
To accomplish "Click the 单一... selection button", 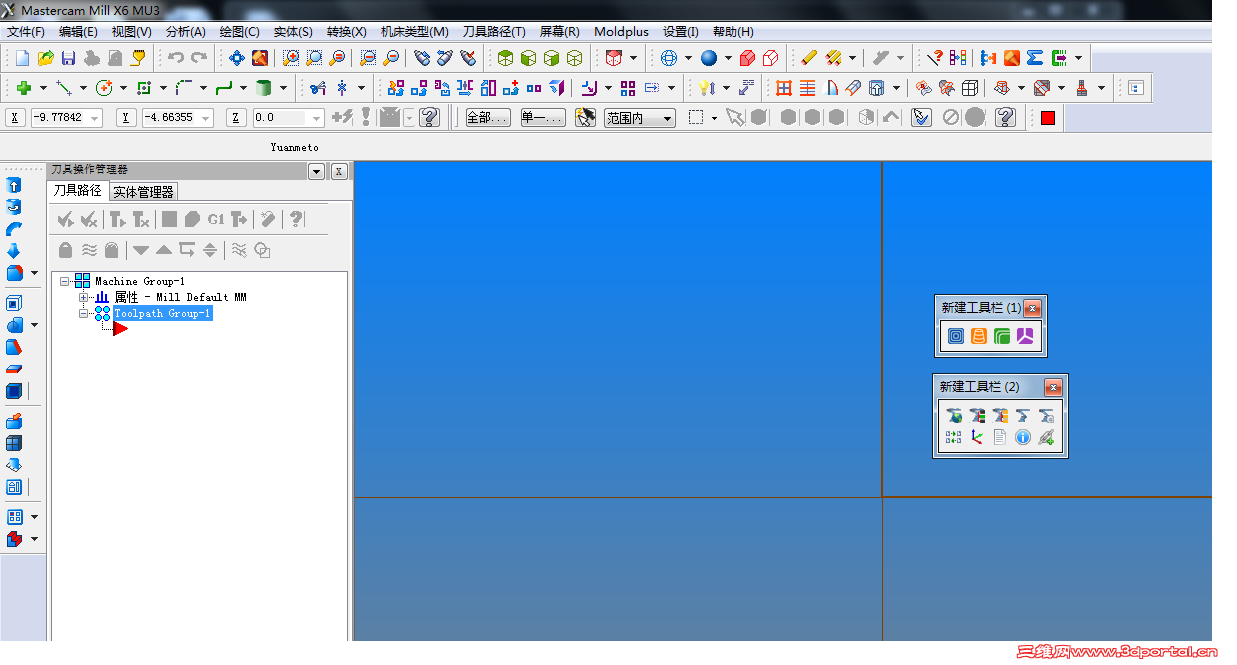I will point(543,118).
